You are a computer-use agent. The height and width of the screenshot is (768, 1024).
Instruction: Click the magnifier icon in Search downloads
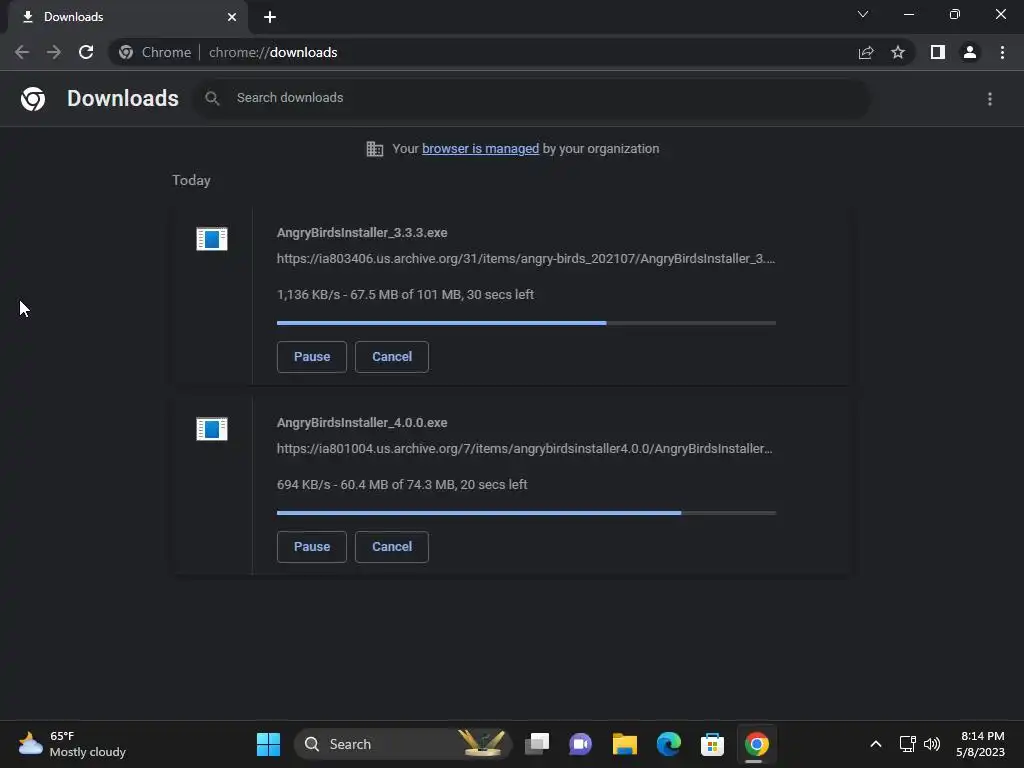tap(212, 98)
